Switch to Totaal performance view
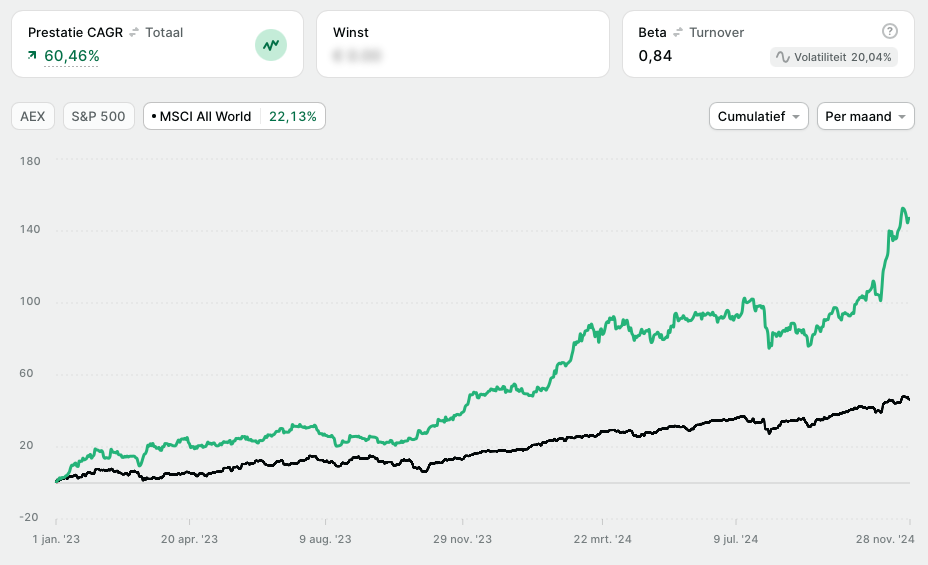This screenshot has width=928, height=565. pyautogui.click(x=164, y=33)
